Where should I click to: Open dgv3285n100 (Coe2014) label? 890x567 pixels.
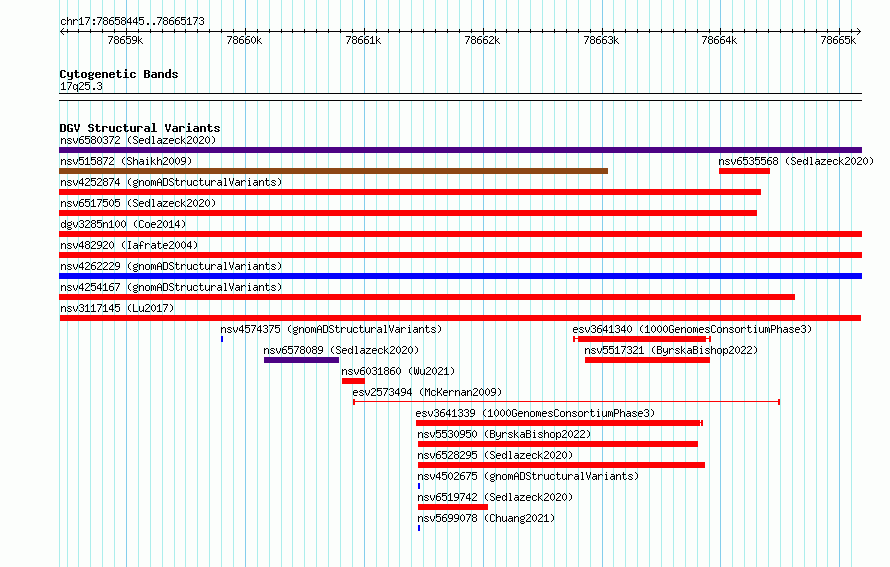(123, 224)
